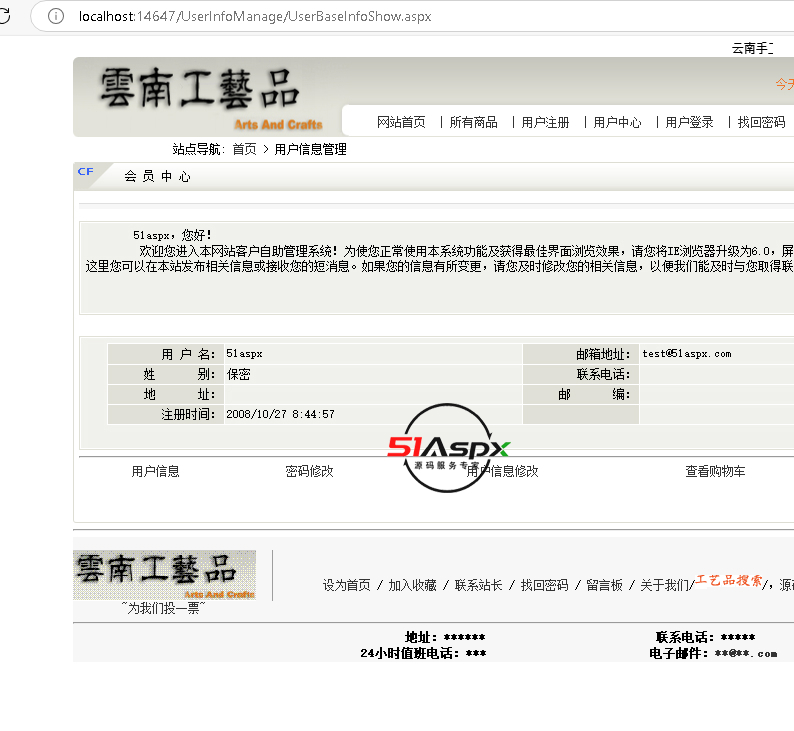Click the blue CF icon beside 会员中心
Screen dimensions: 794x731
(x=86, y=172)
